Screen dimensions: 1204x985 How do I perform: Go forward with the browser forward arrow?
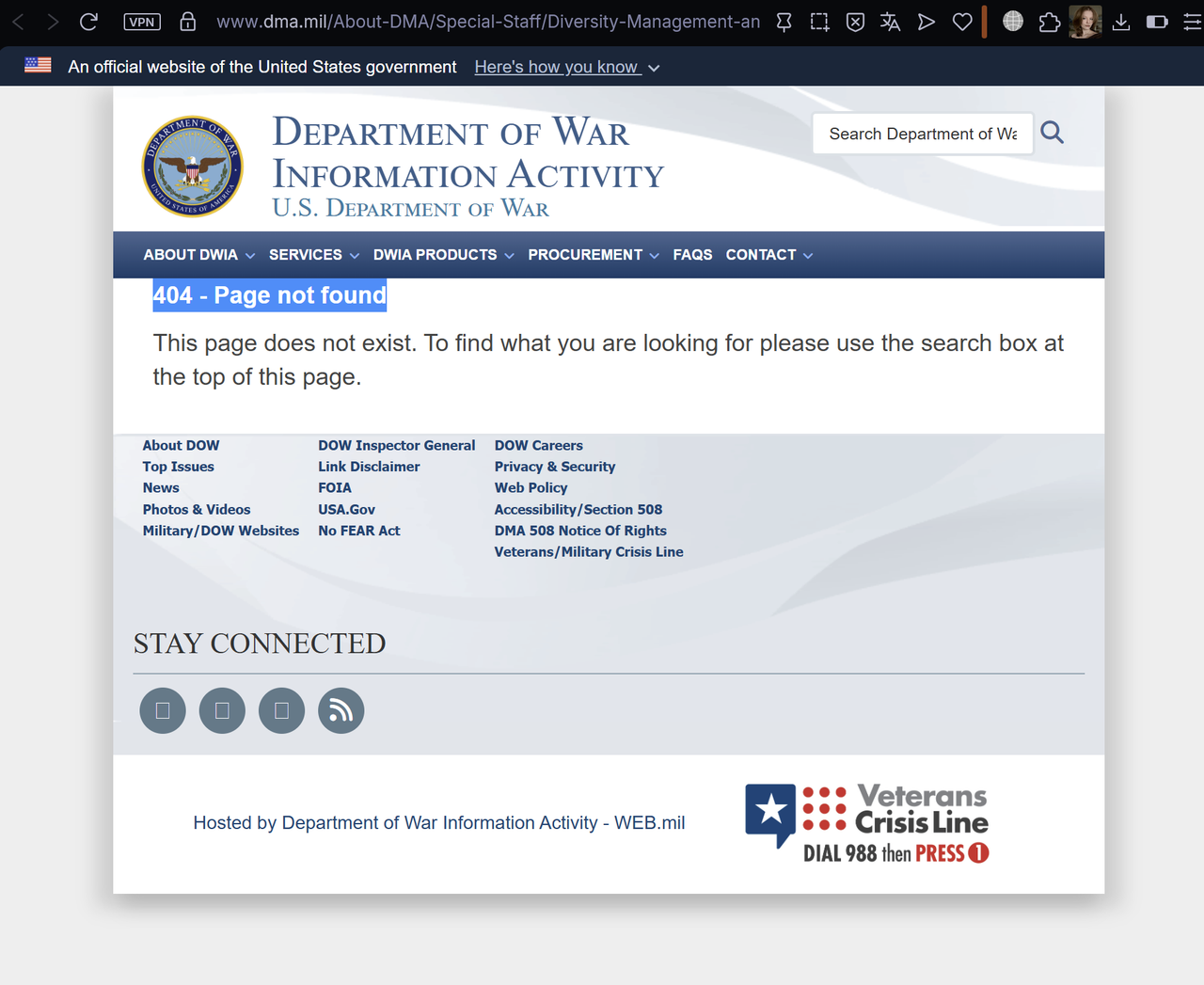(x=53, y=22)
